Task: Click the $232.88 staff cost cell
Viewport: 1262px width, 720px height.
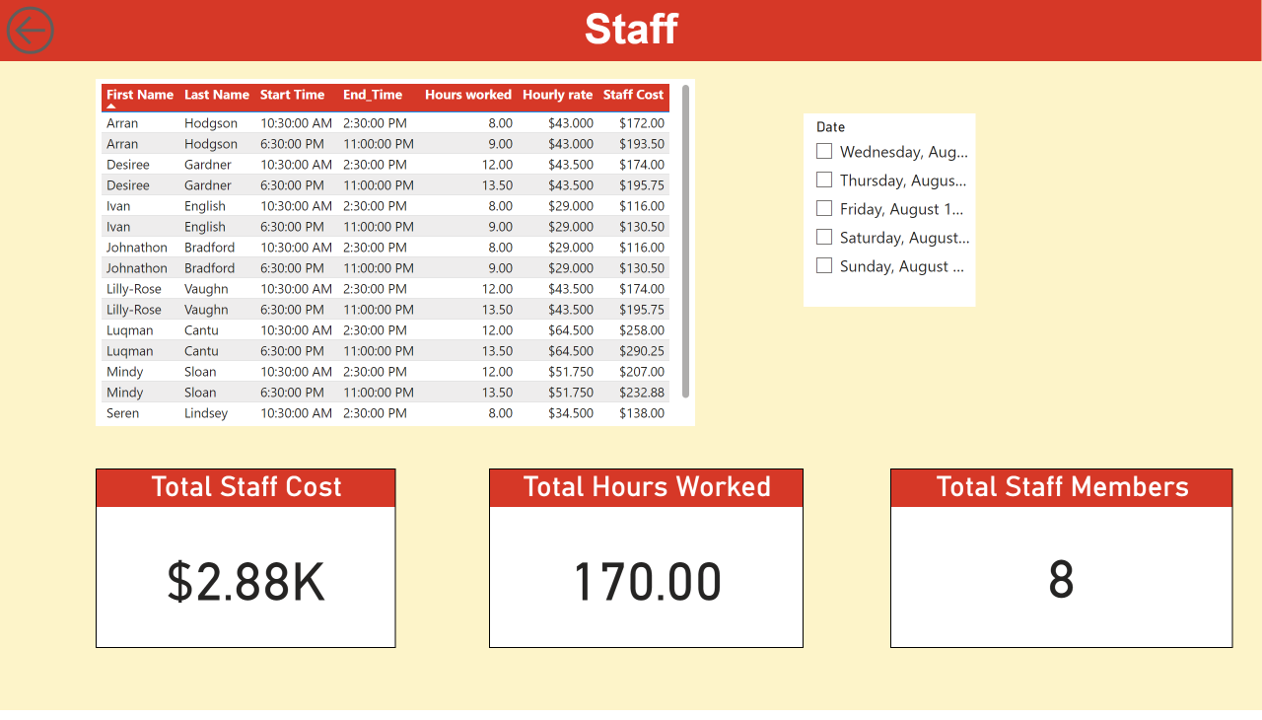Action: point(641,392)
